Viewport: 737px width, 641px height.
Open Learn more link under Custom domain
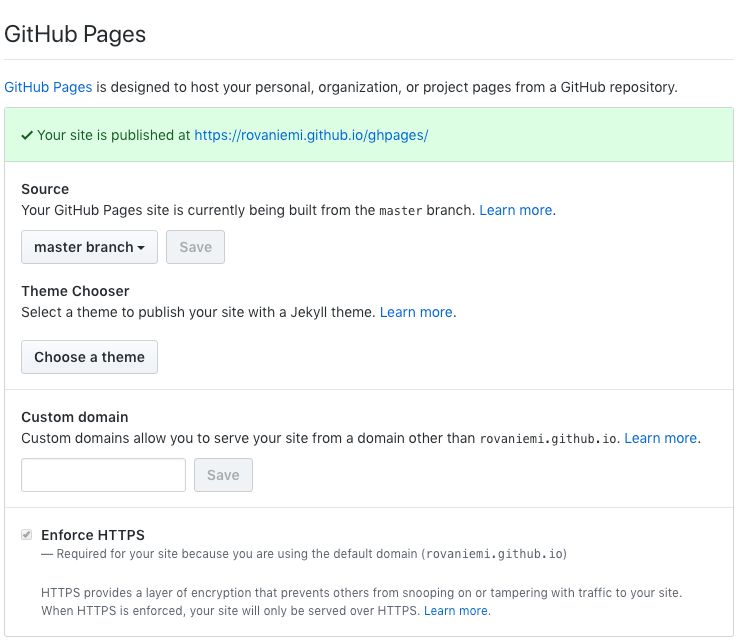click(660, 438)
